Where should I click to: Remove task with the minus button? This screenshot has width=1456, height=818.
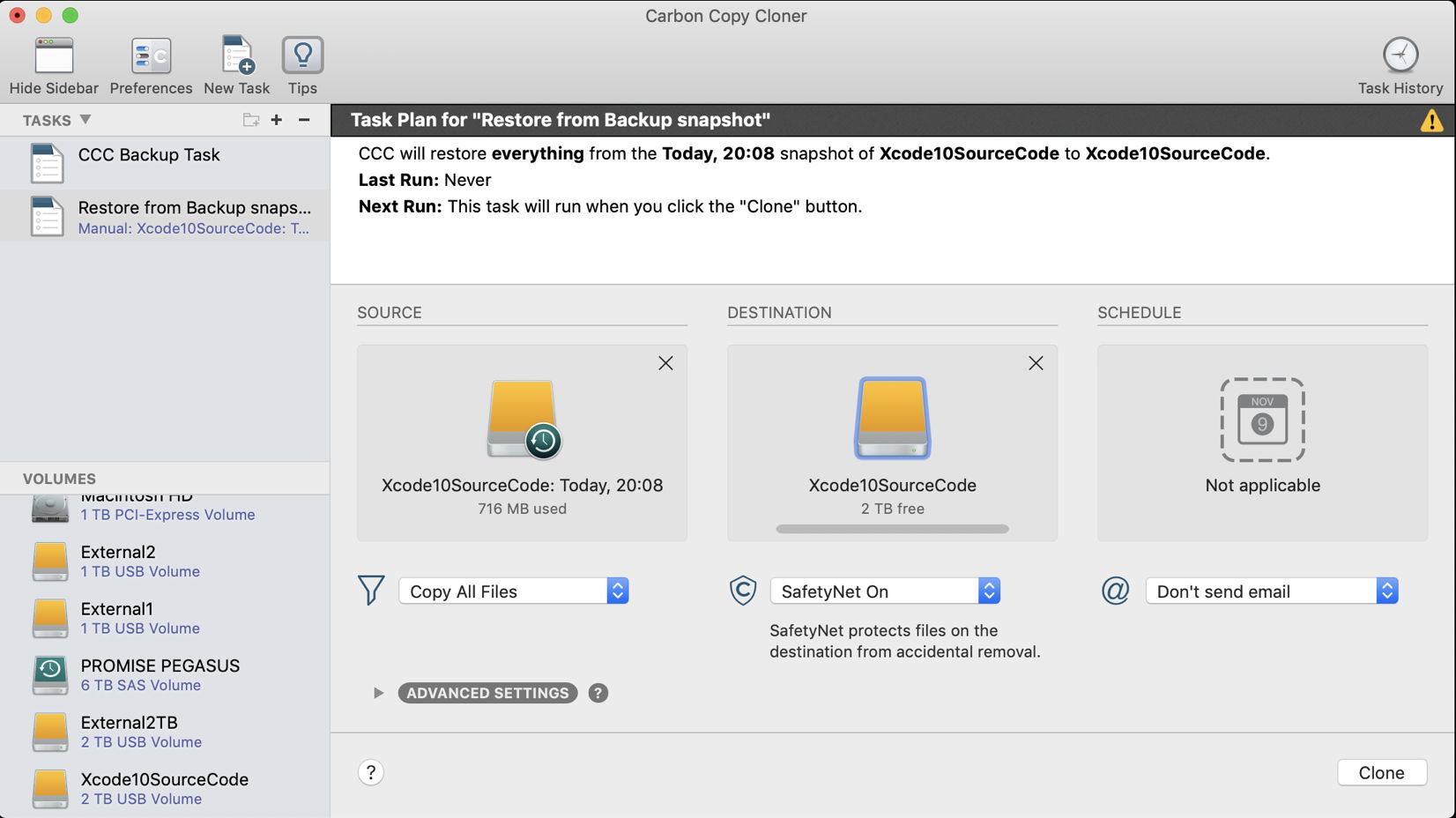point(304,120)
